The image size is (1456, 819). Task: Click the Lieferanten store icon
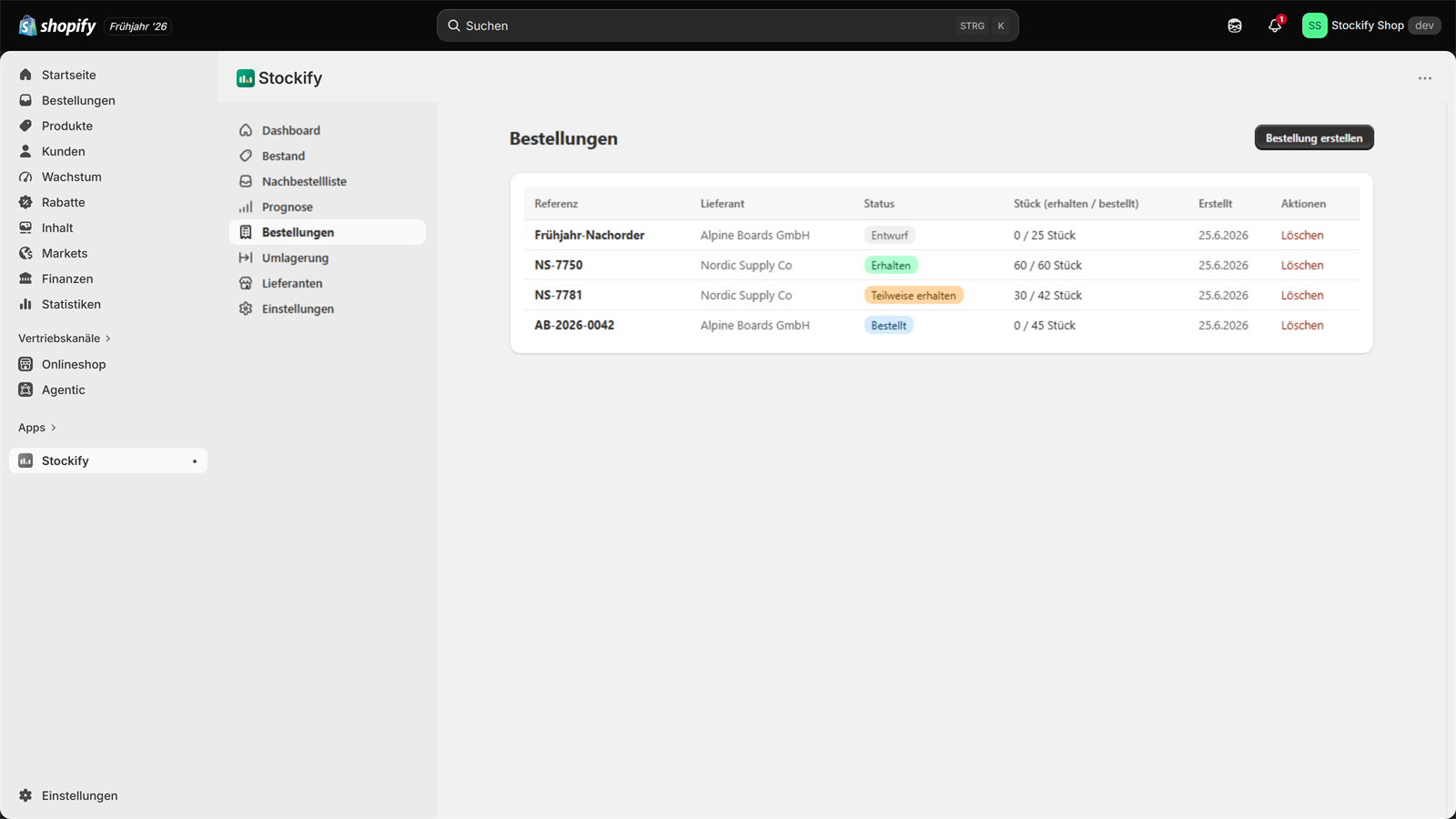pyautogui.click(x=246, y=283)
